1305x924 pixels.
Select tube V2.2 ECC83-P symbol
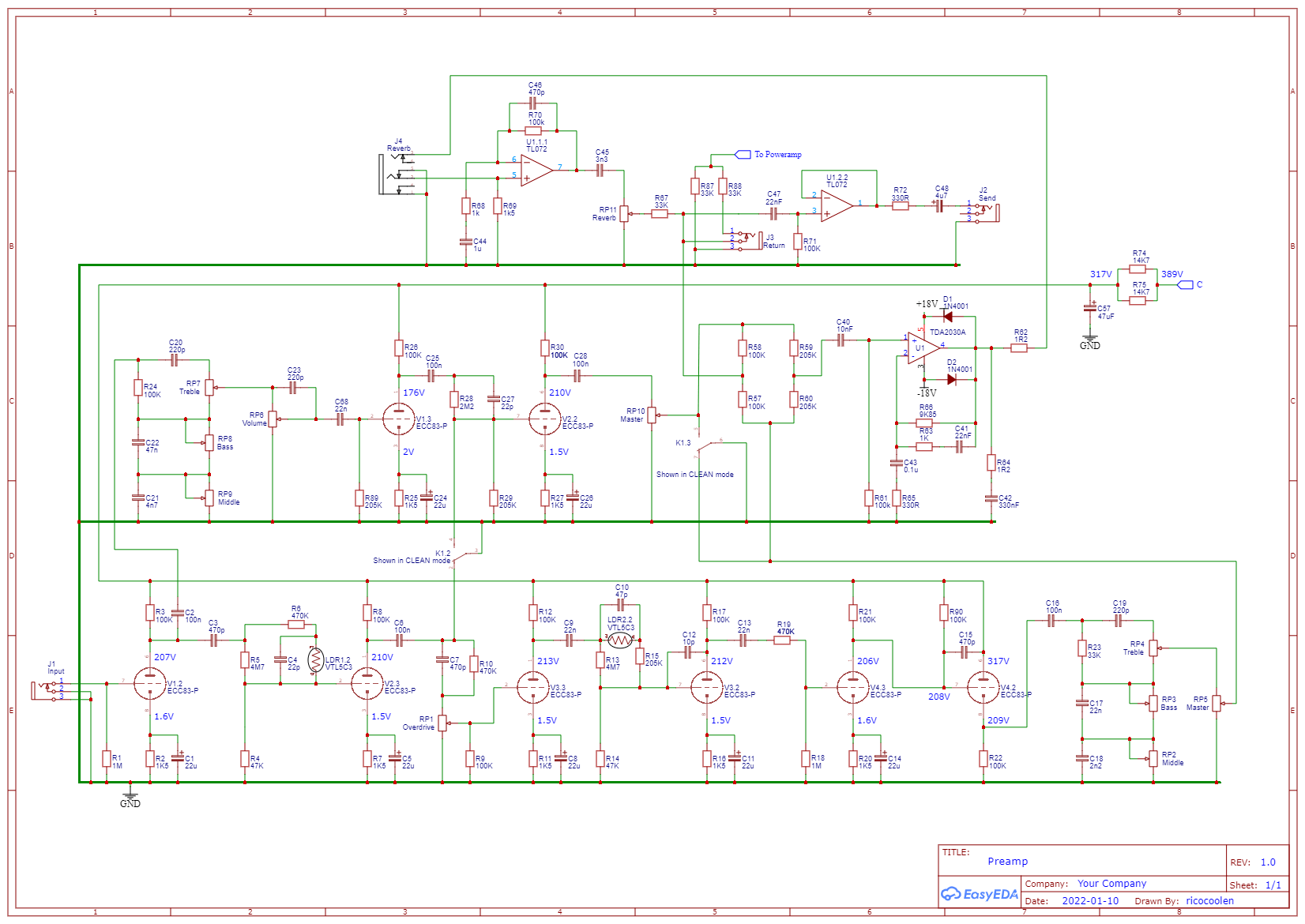coord(545,419)
